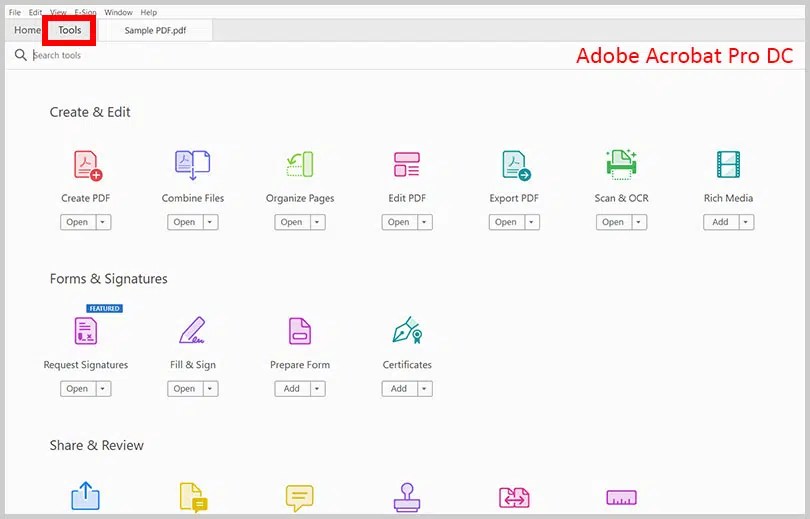Click the FEATURED badge above Request Signatures
This screenshot has height=519, width=810.
tap(104, 308)
